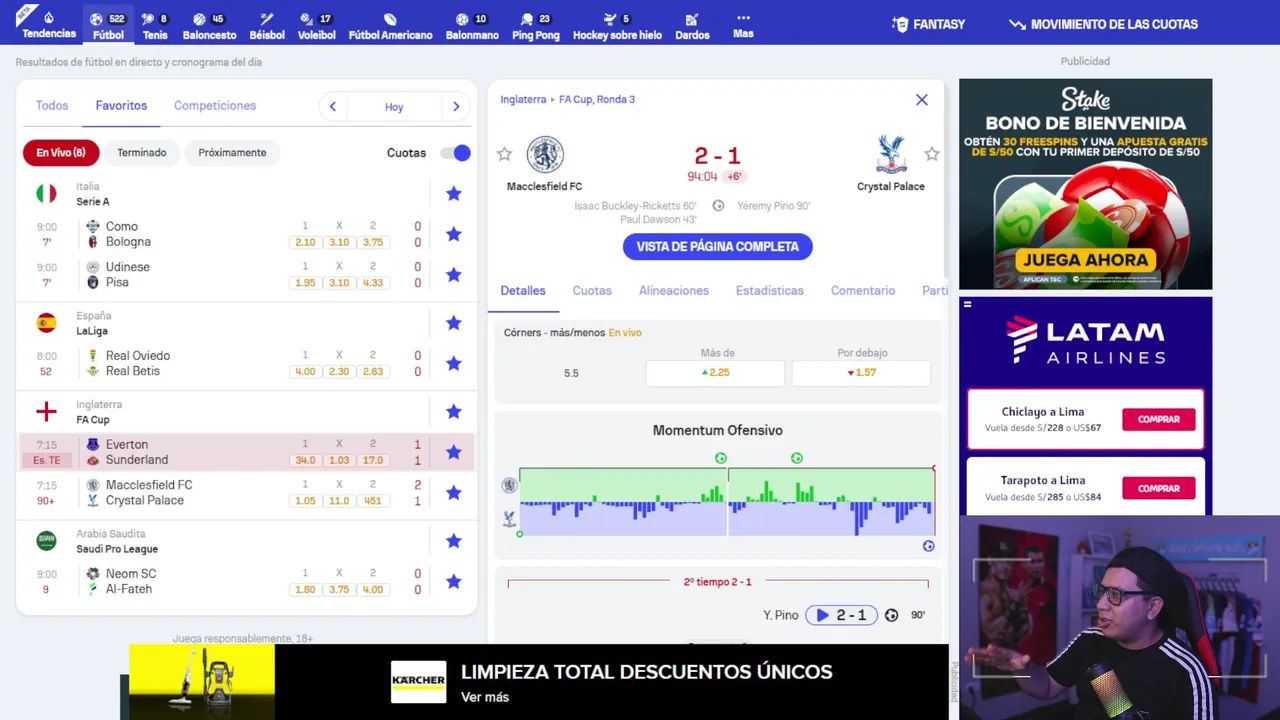This screenshot has width=1280, height=720.
Task: Unfavorite España LaLiga league star
Action: [x=453, y=323]
